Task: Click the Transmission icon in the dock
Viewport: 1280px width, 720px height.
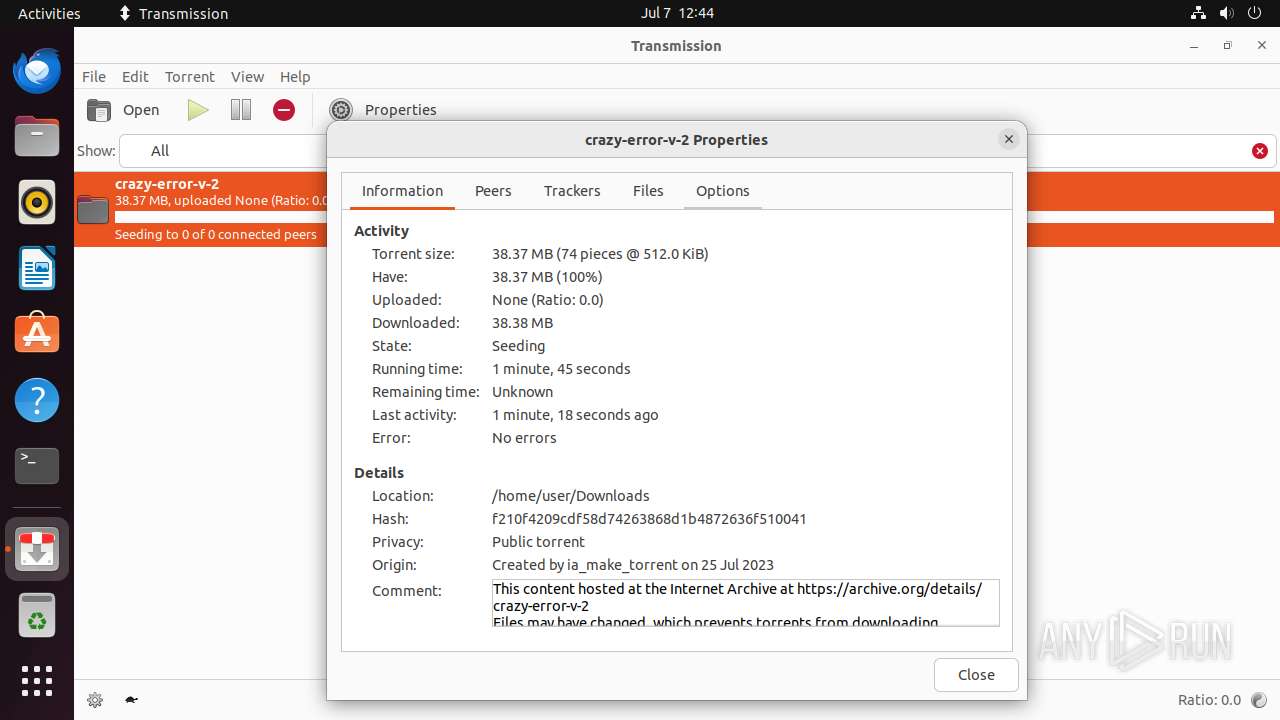Action: tap(37, 550)
